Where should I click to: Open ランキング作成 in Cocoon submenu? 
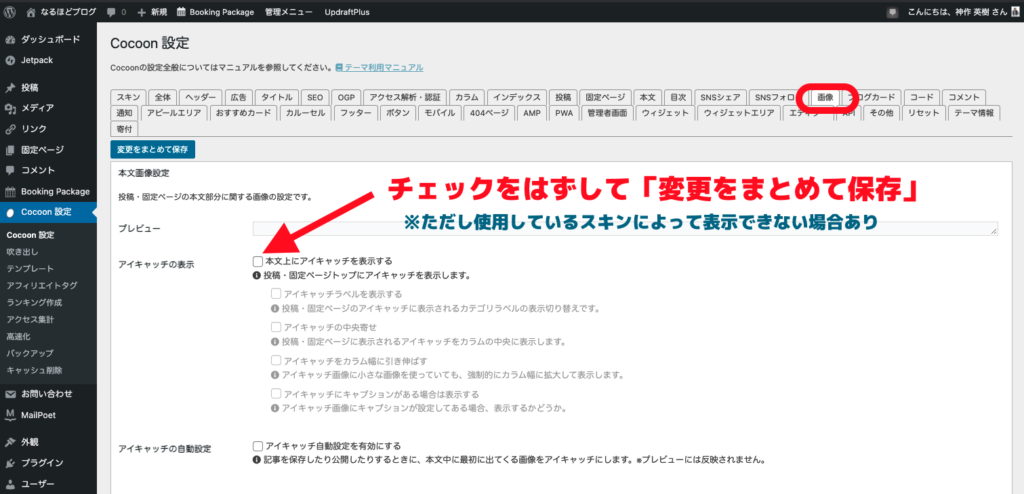[34, 303]
